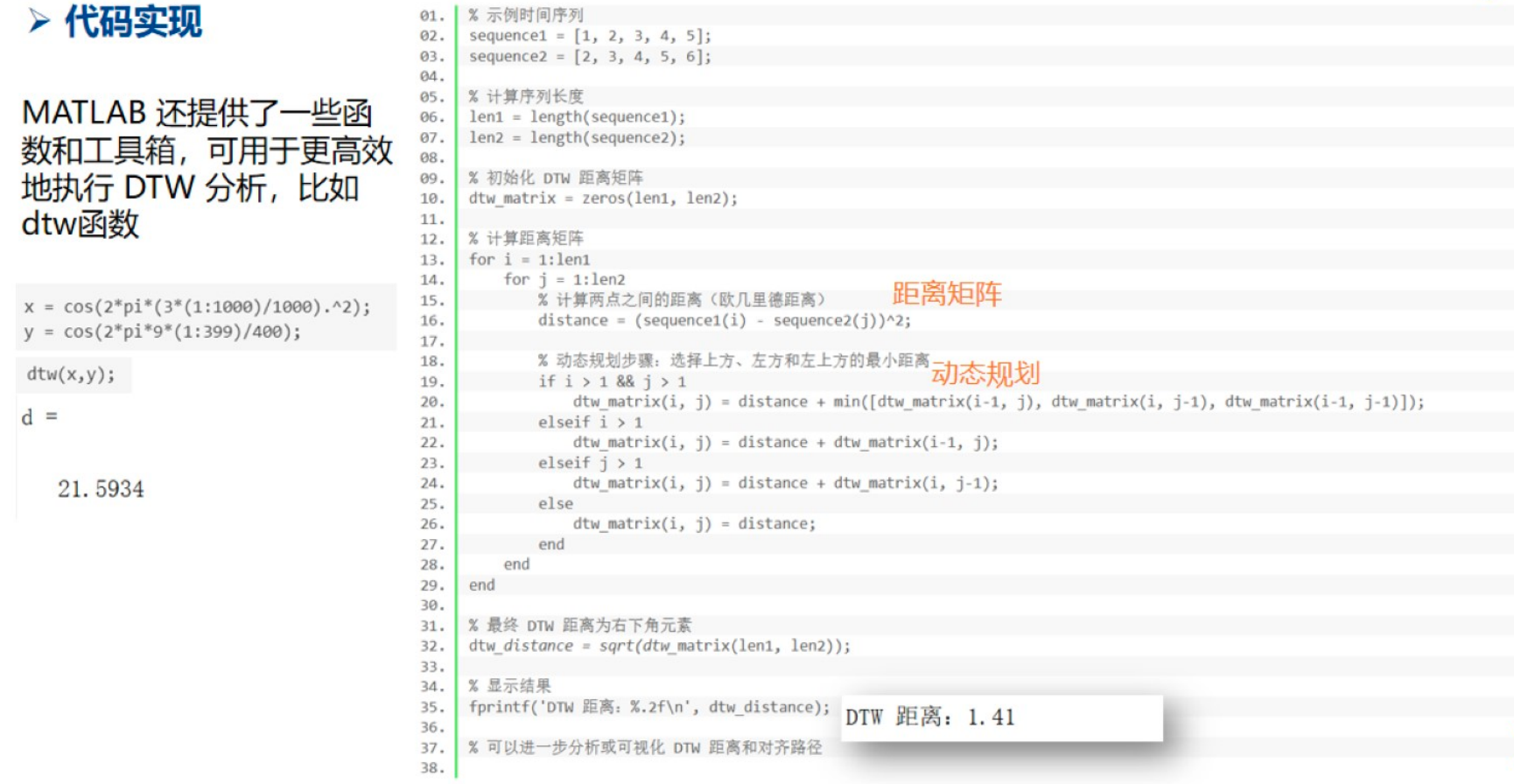Click the comment about 可视化 DTW 距离和对齐路径
This screenshot has width=1514, height=784.
(646, 747)
